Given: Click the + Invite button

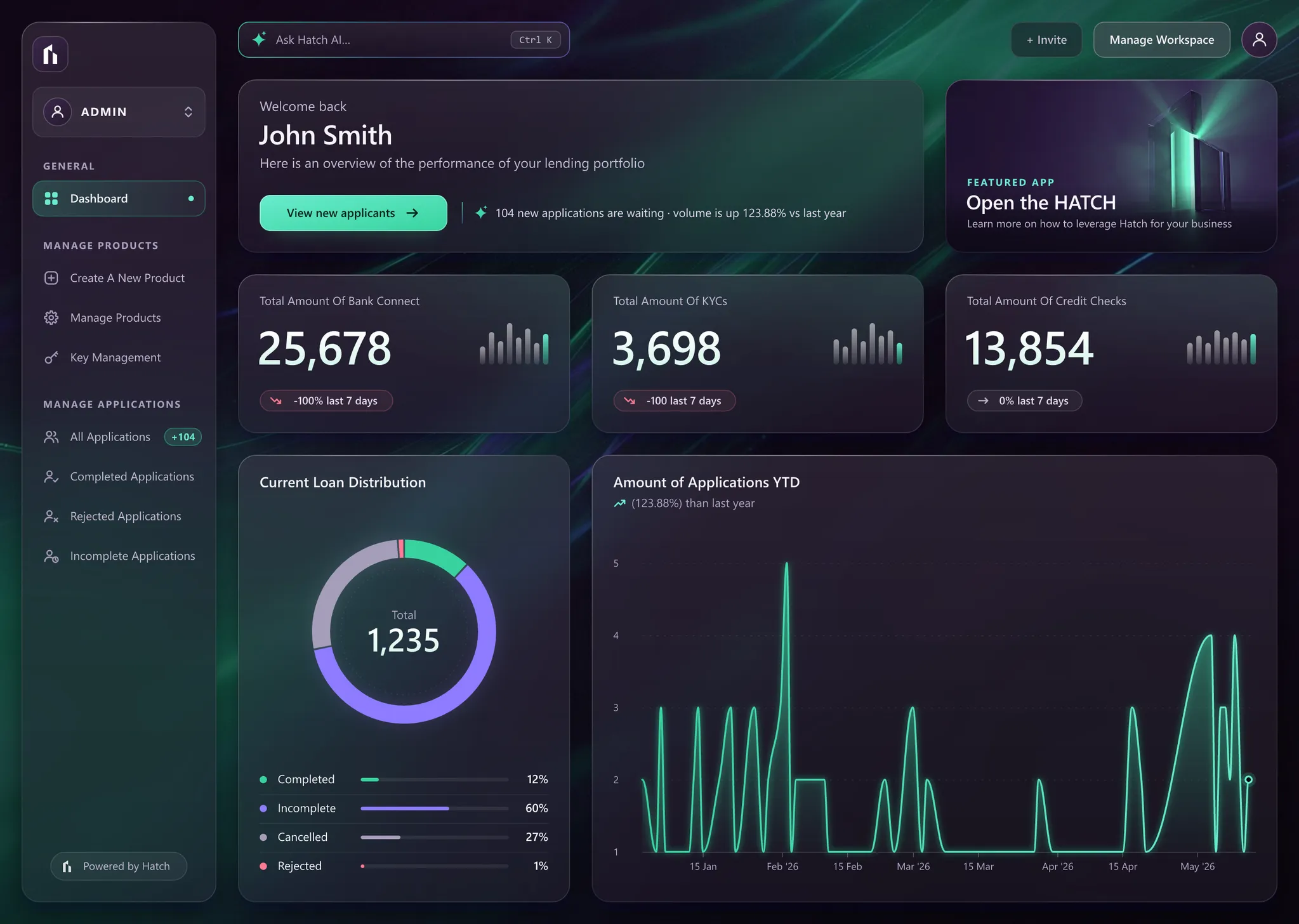Looking at the screenshot, I should point(1046,40).
